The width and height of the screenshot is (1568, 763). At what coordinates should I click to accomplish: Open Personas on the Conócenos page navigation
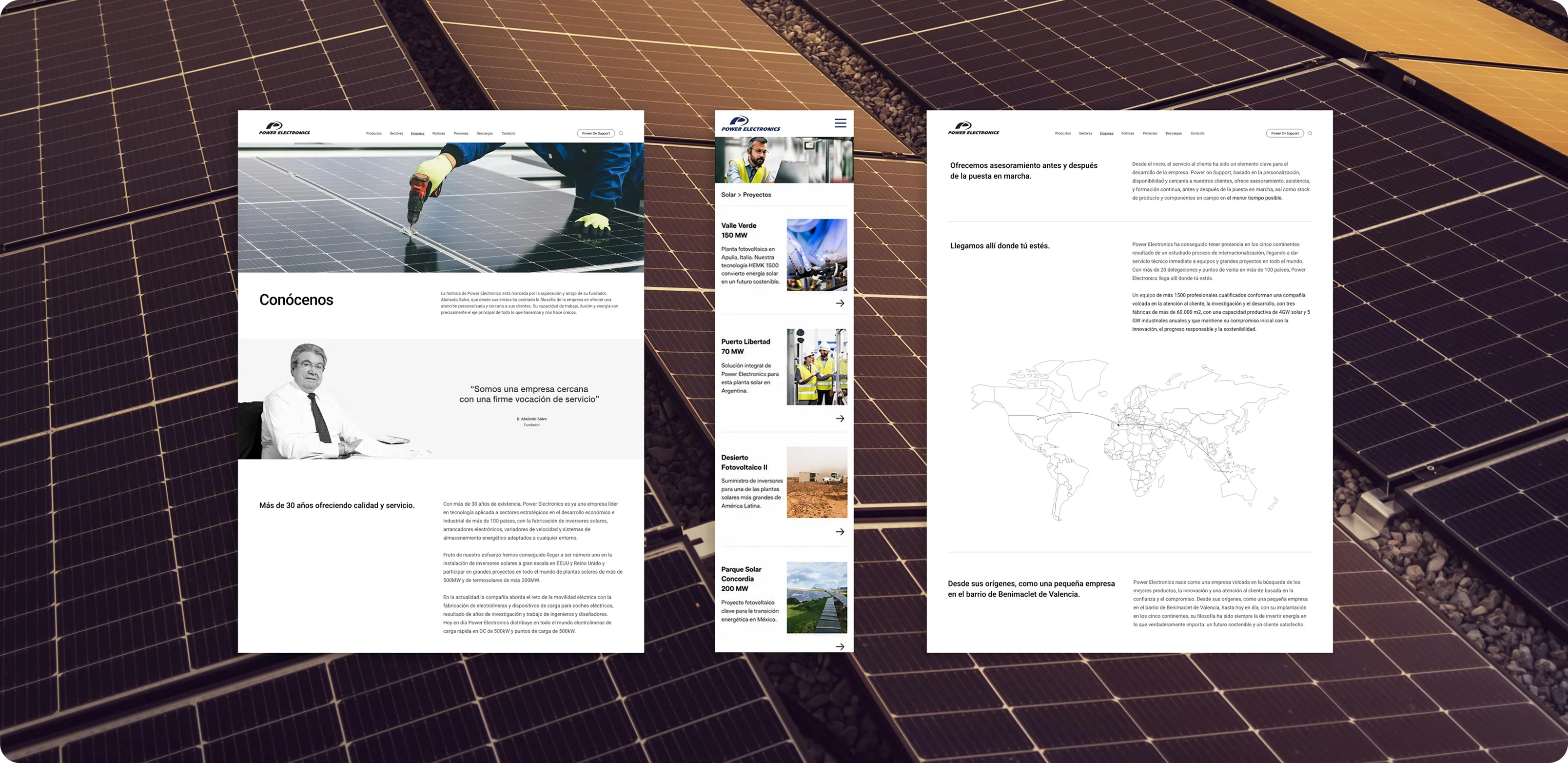pos(461,133)
